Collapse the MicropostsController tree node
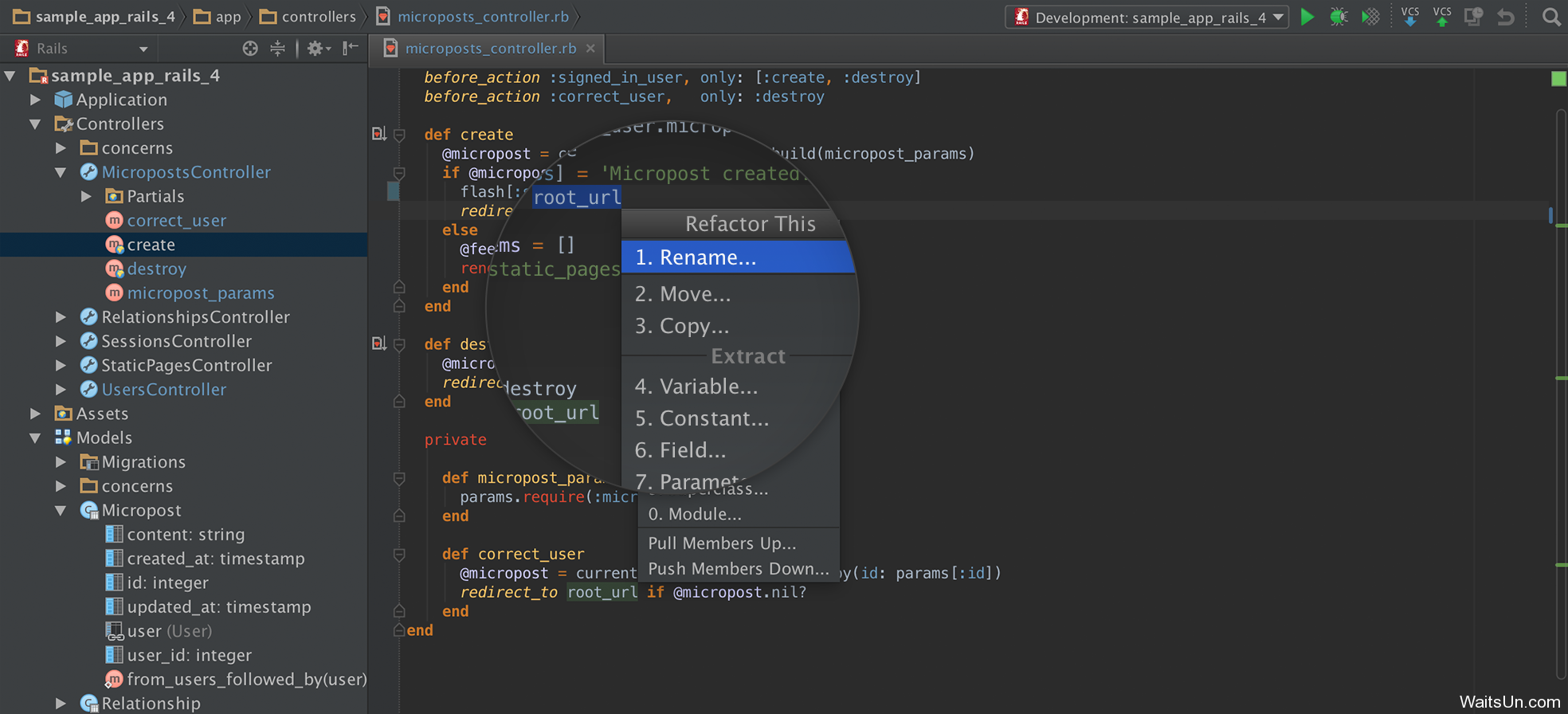Viewport: 1568px width, 714px height. (61, 172)
